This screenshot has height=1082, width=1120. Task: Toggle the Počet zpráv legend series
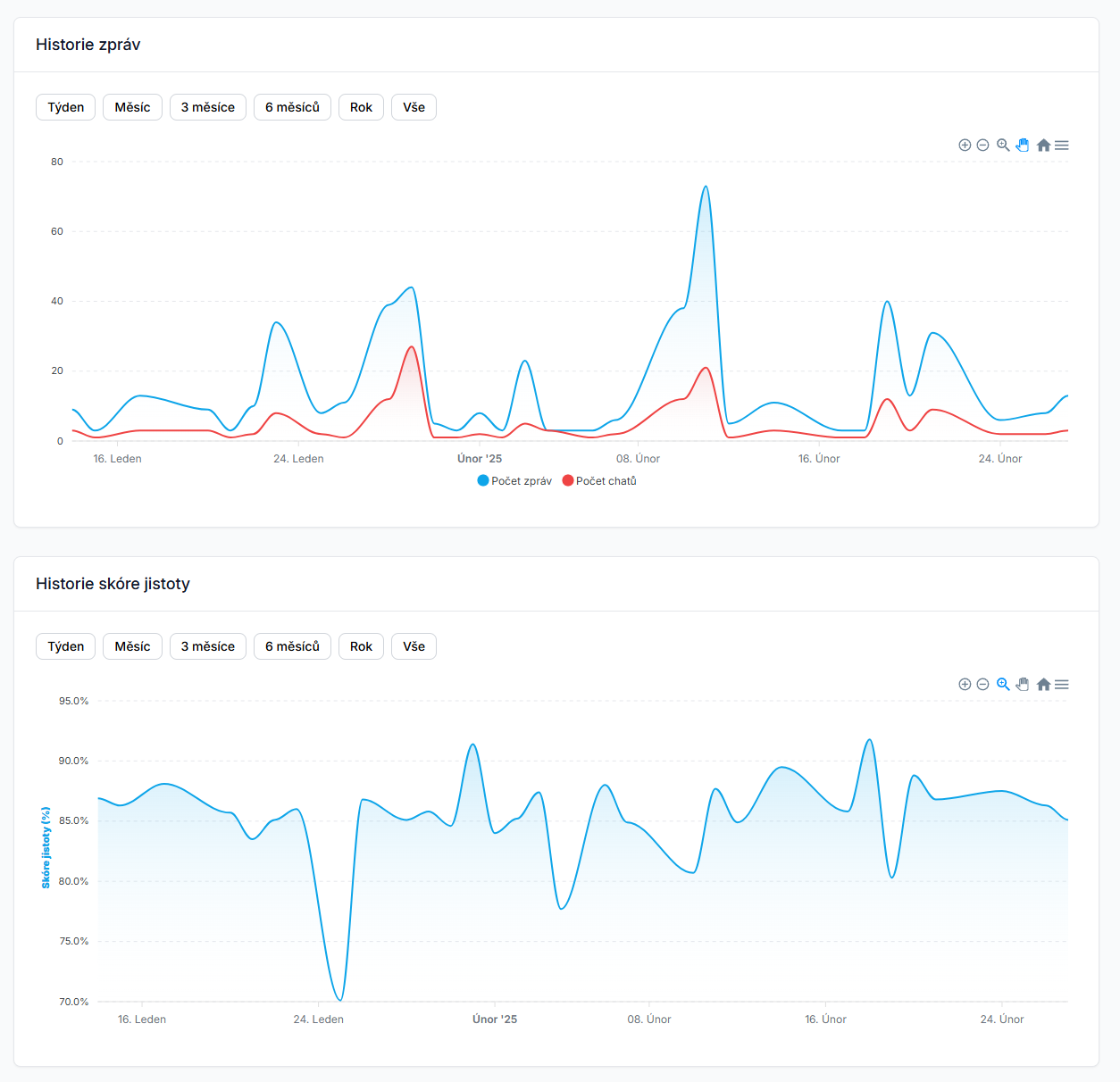pyautogui.click(x=515, y=481)
